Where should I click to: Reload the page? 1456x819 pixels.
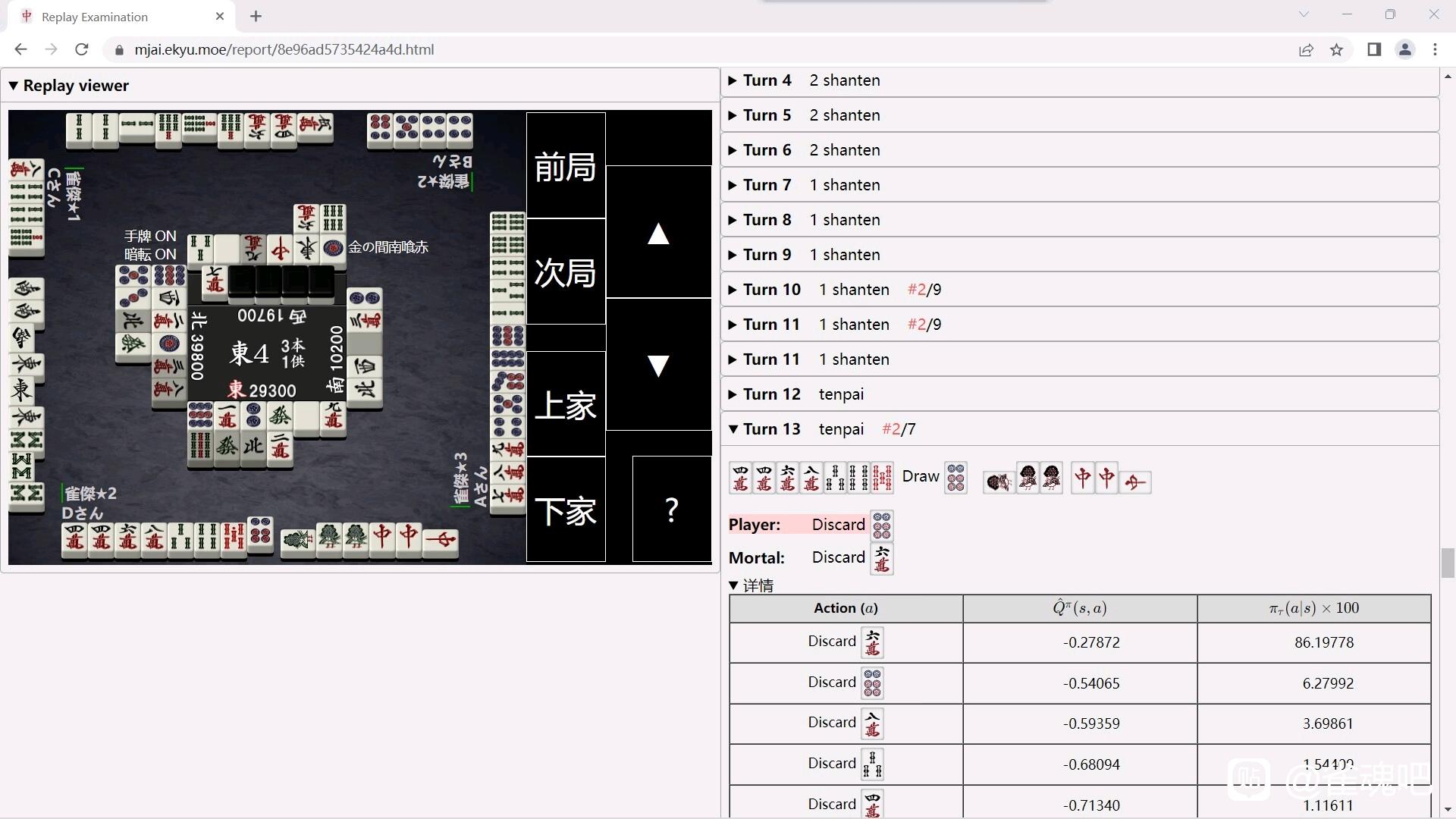81,49
